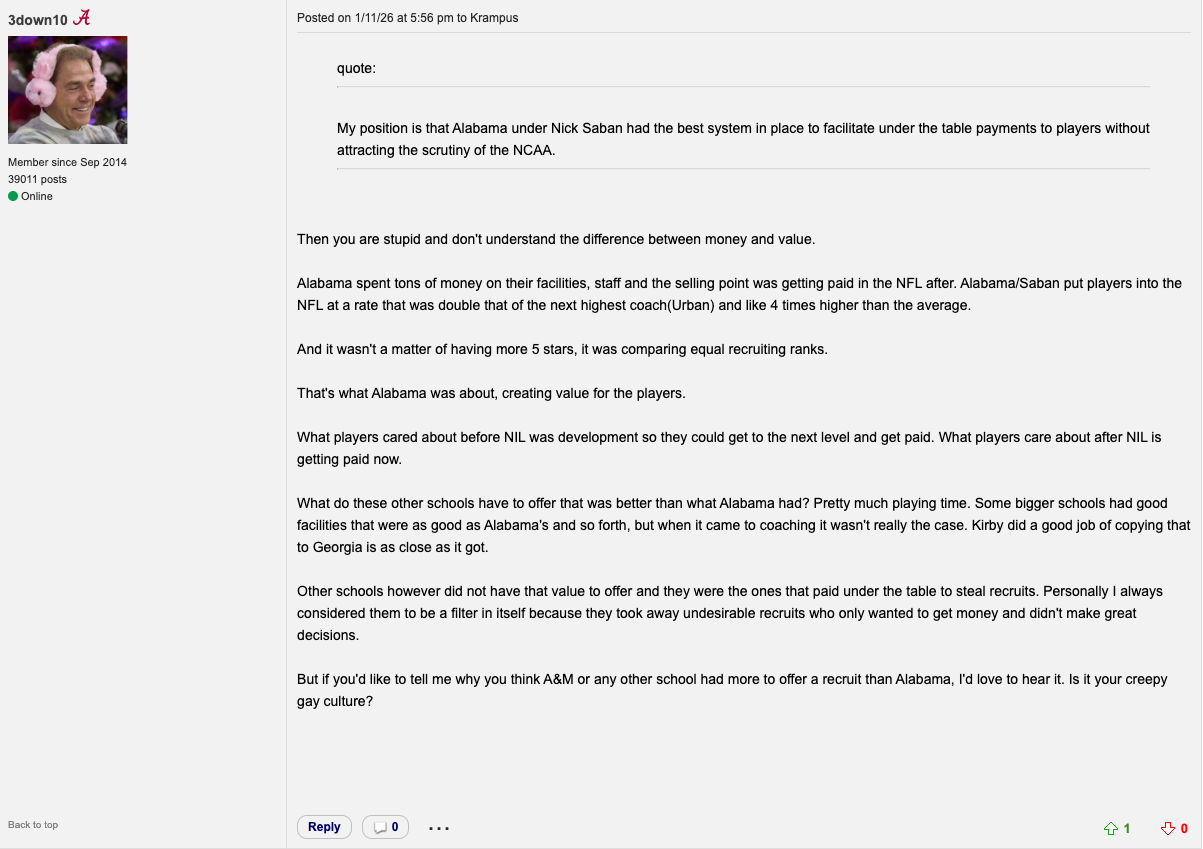
Task: Click the upvote count number 1
Action: coord(1127,828)
